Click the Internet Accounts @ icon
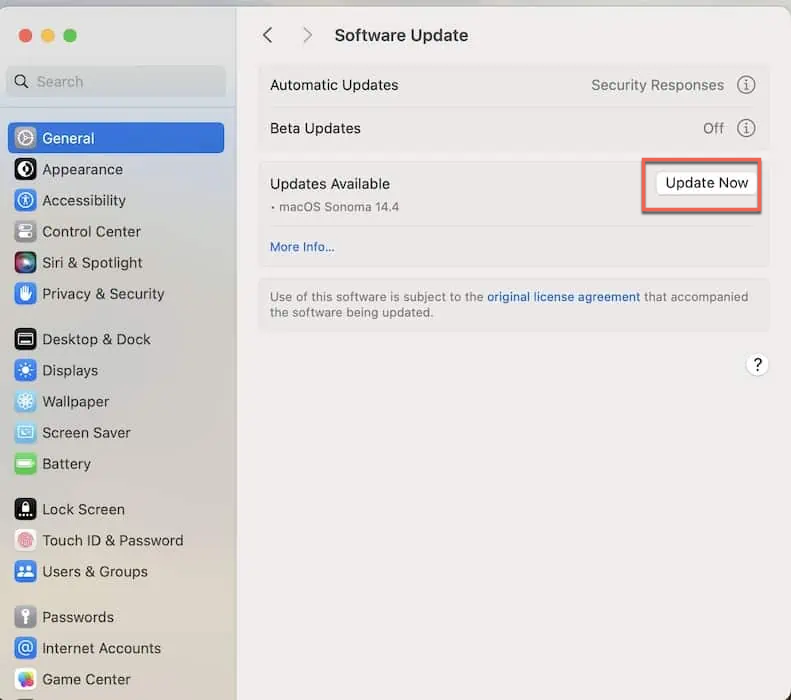The height and width of the screenshot is (700, 791). [x=25, y=648]
